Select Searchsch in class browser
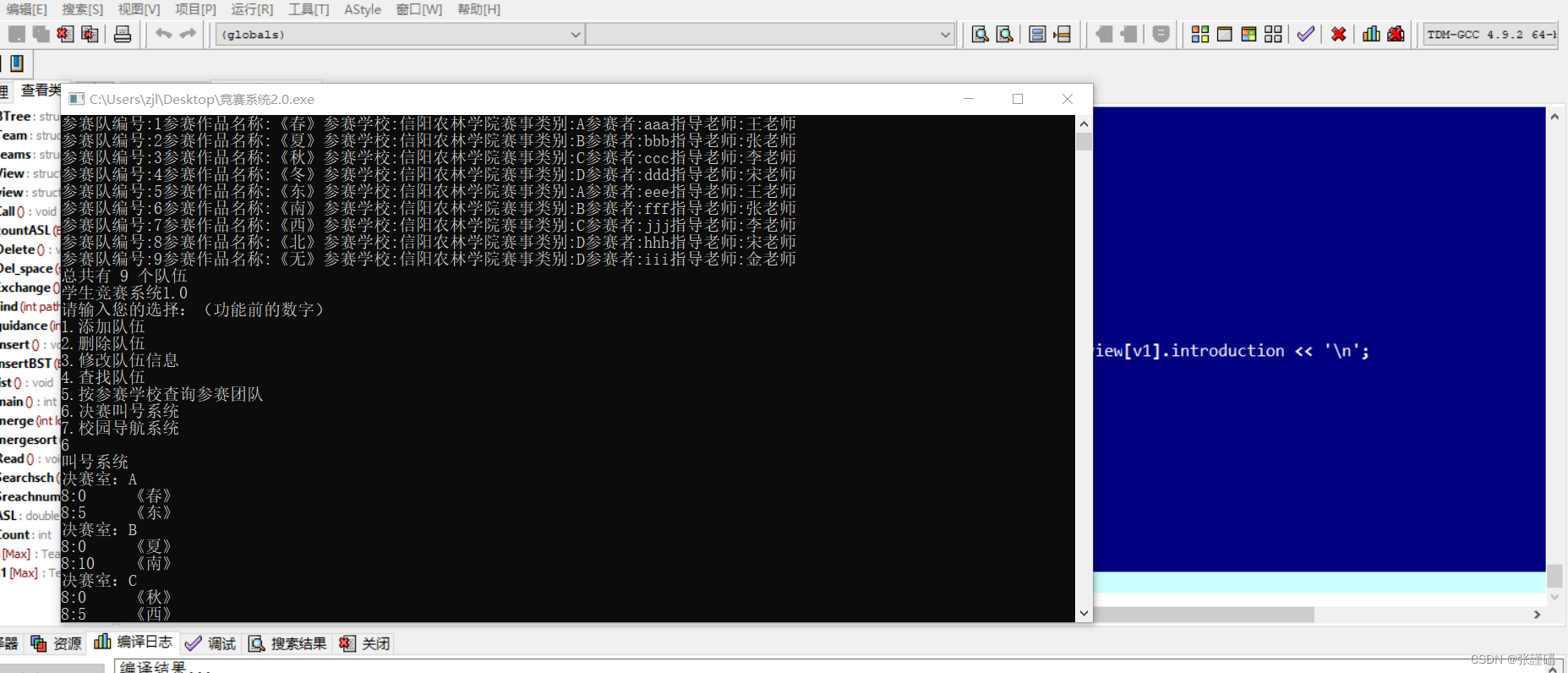The image size is (1568, 673). tap(29, 478)
